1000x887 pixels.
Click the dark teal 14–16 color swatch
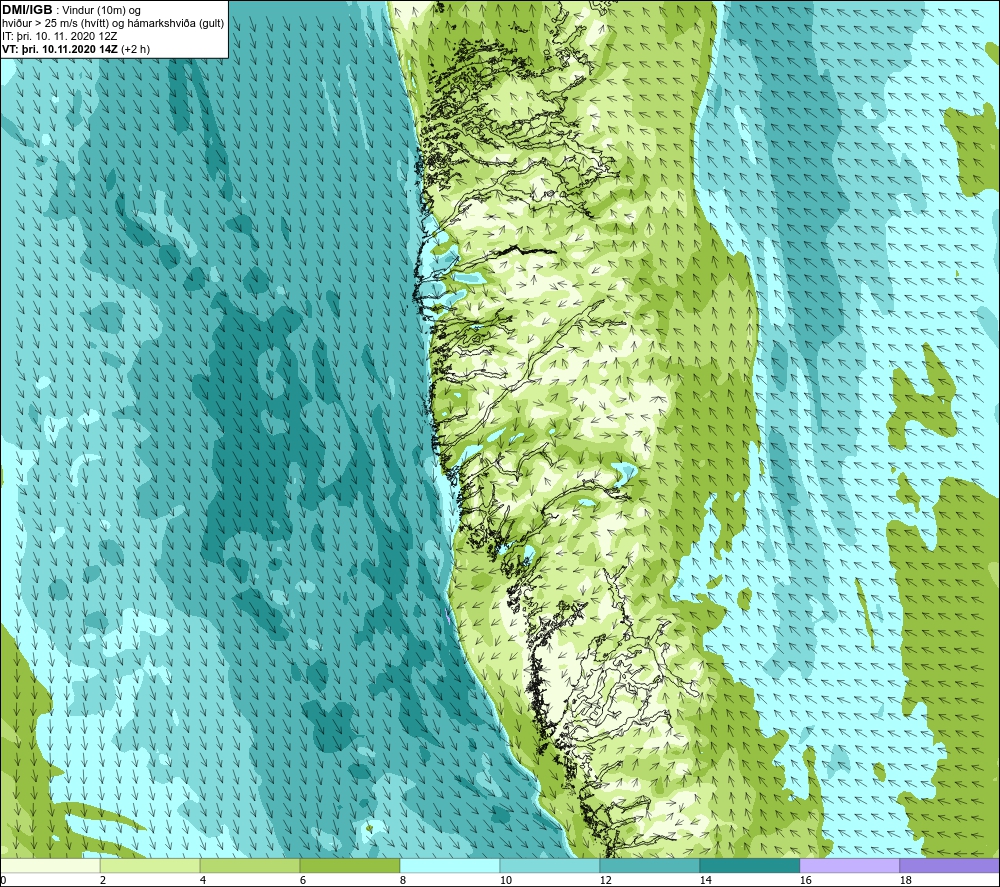point(749,865)
